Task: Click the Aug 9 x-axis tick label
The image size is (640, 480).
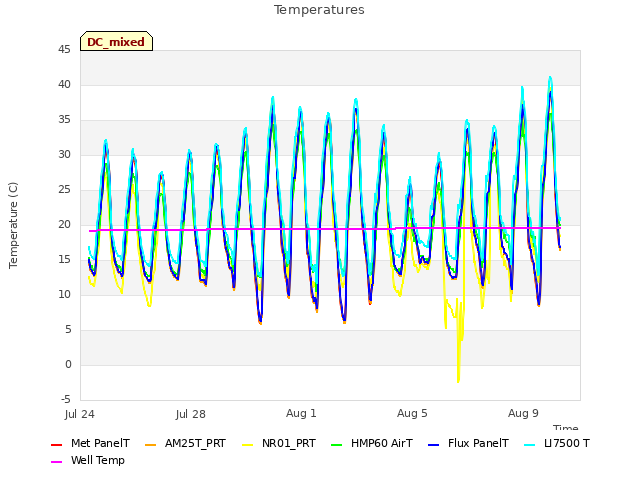Action: tap(523, 413)
